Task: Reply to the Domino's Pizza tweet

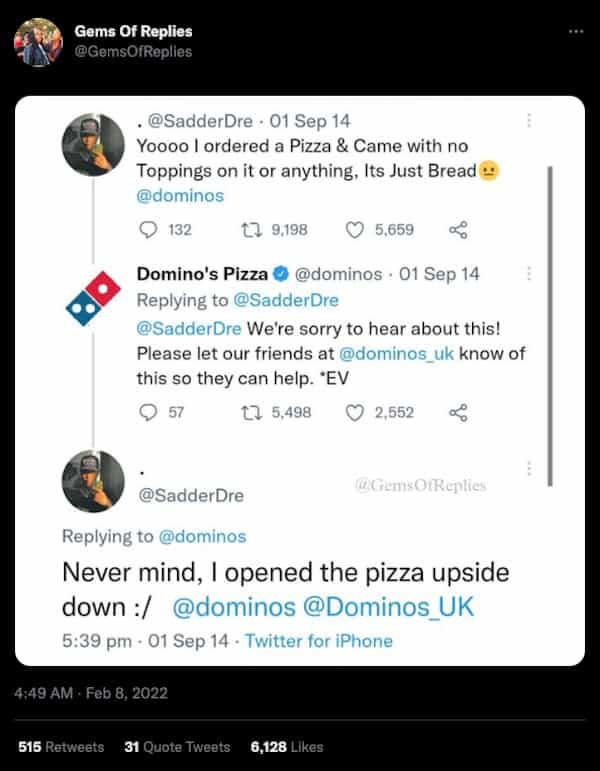Action: [148, 412]
